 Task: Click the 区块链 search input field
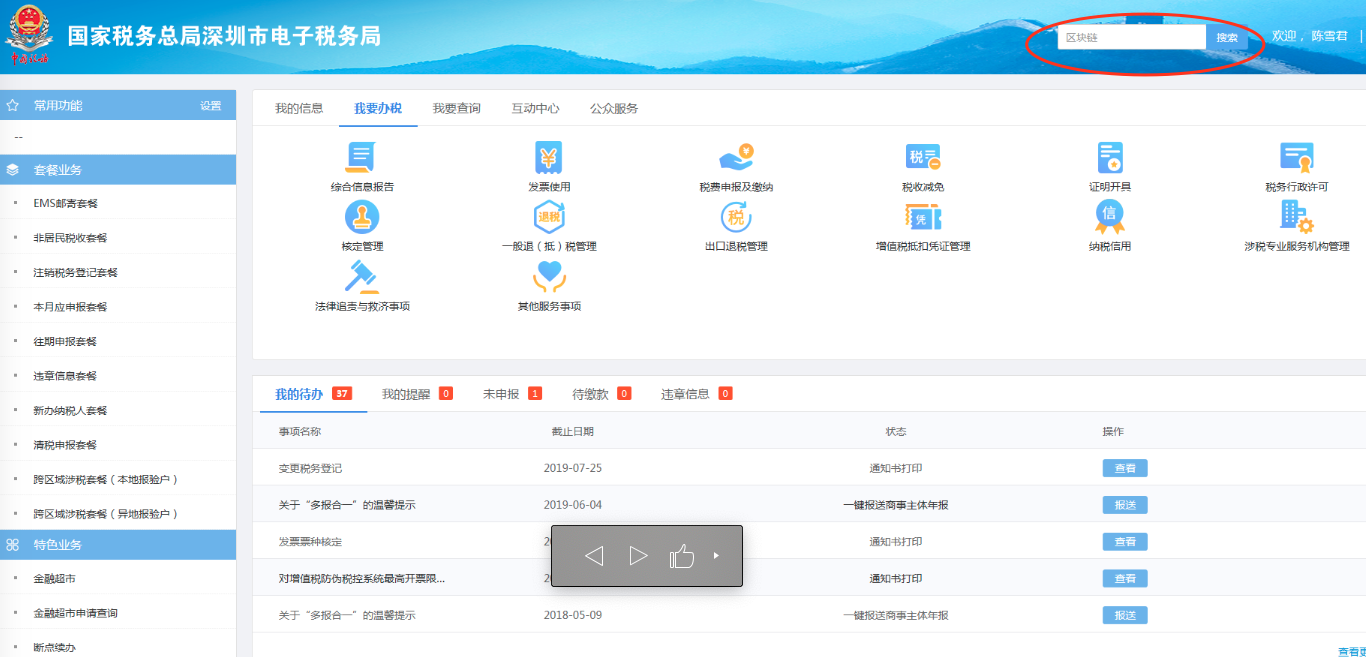click(x=1131, y=38)
